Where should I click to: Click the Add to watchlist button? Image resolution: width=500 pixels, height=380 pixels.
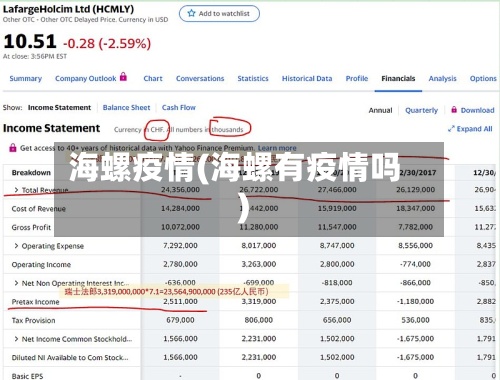[x=219, y=14]
